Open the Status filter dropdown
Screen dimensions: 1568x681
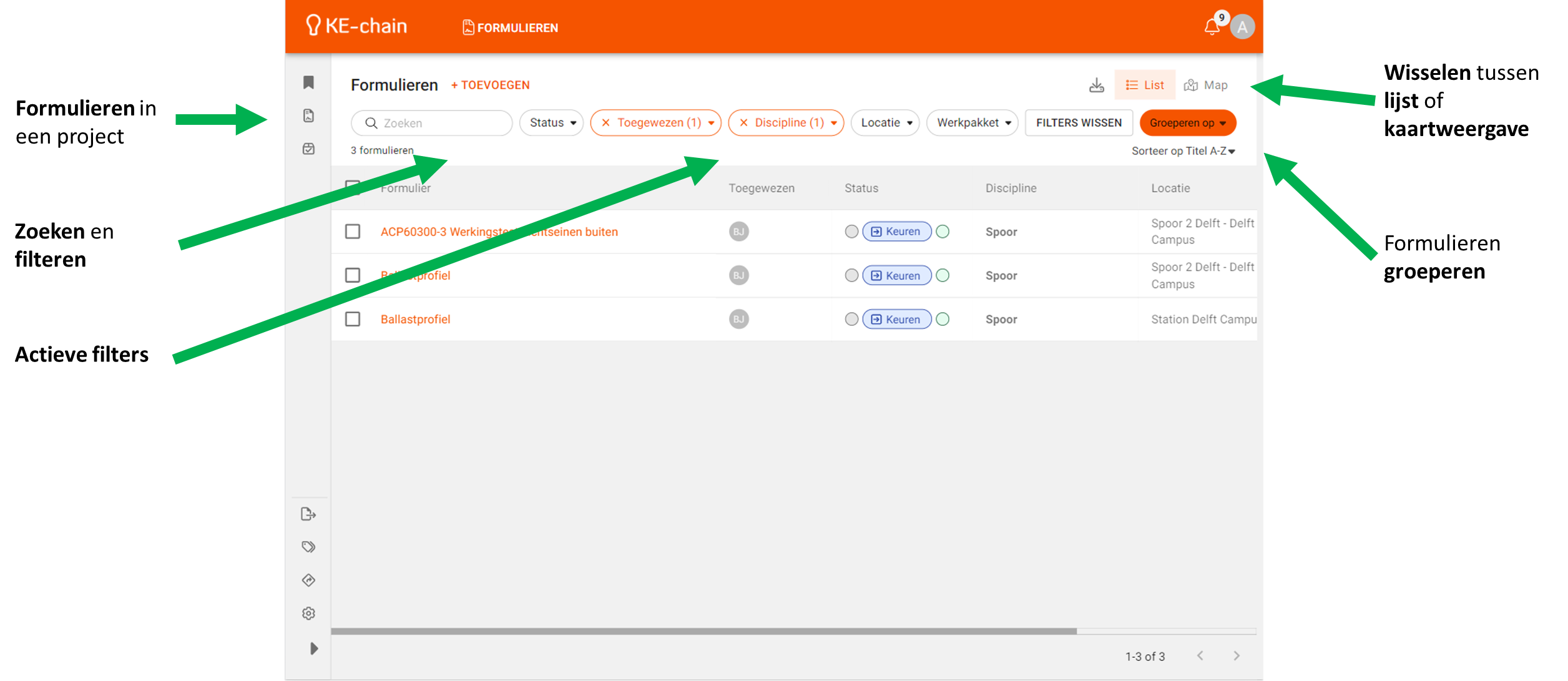pos(552,123)
